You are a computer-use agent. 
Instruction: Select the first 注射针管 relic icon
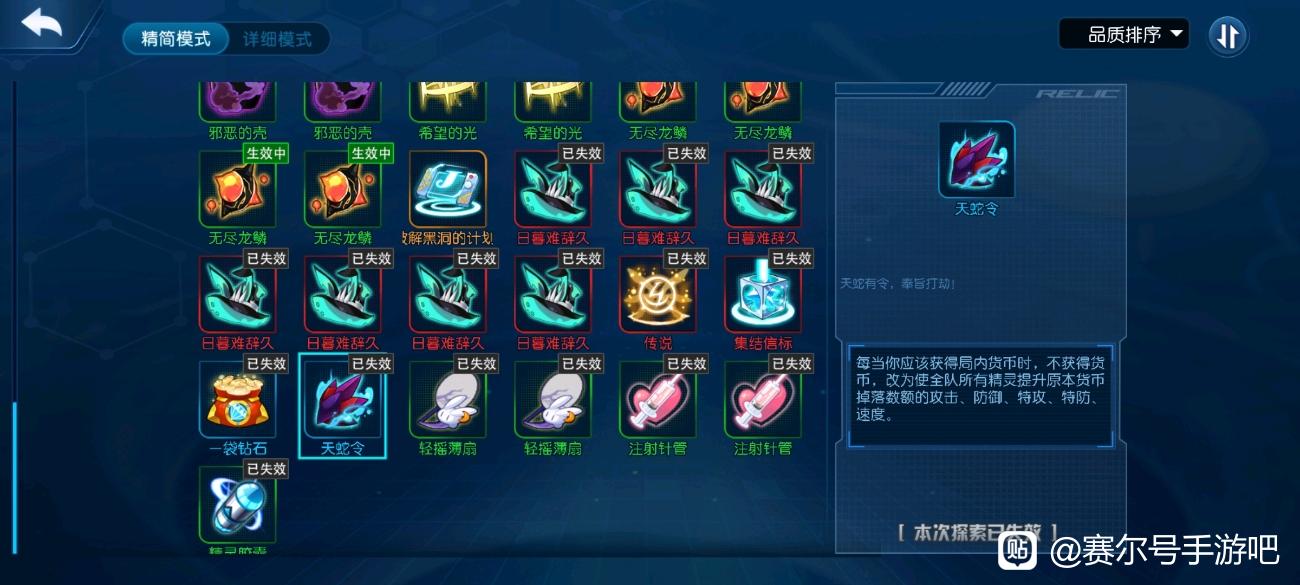point(657,397)
